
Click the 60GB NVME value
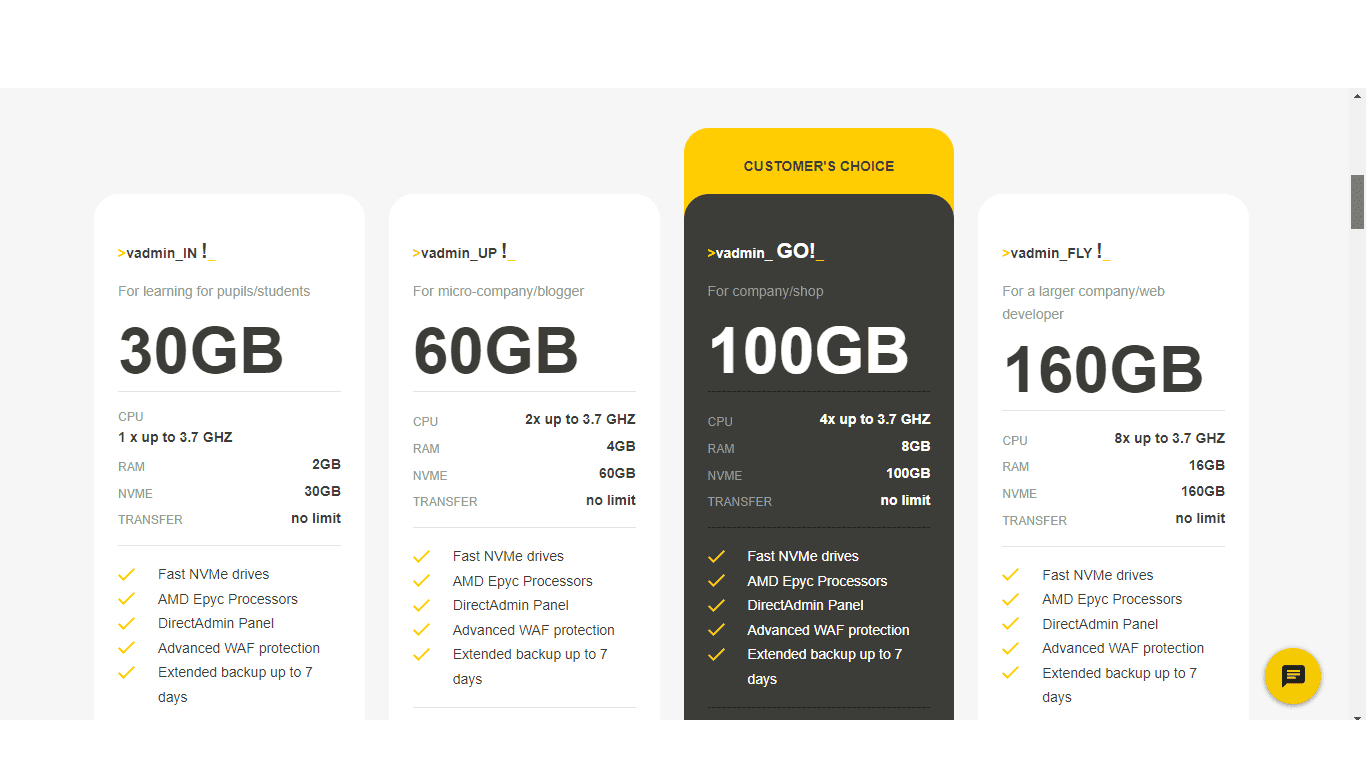point(617,473)
